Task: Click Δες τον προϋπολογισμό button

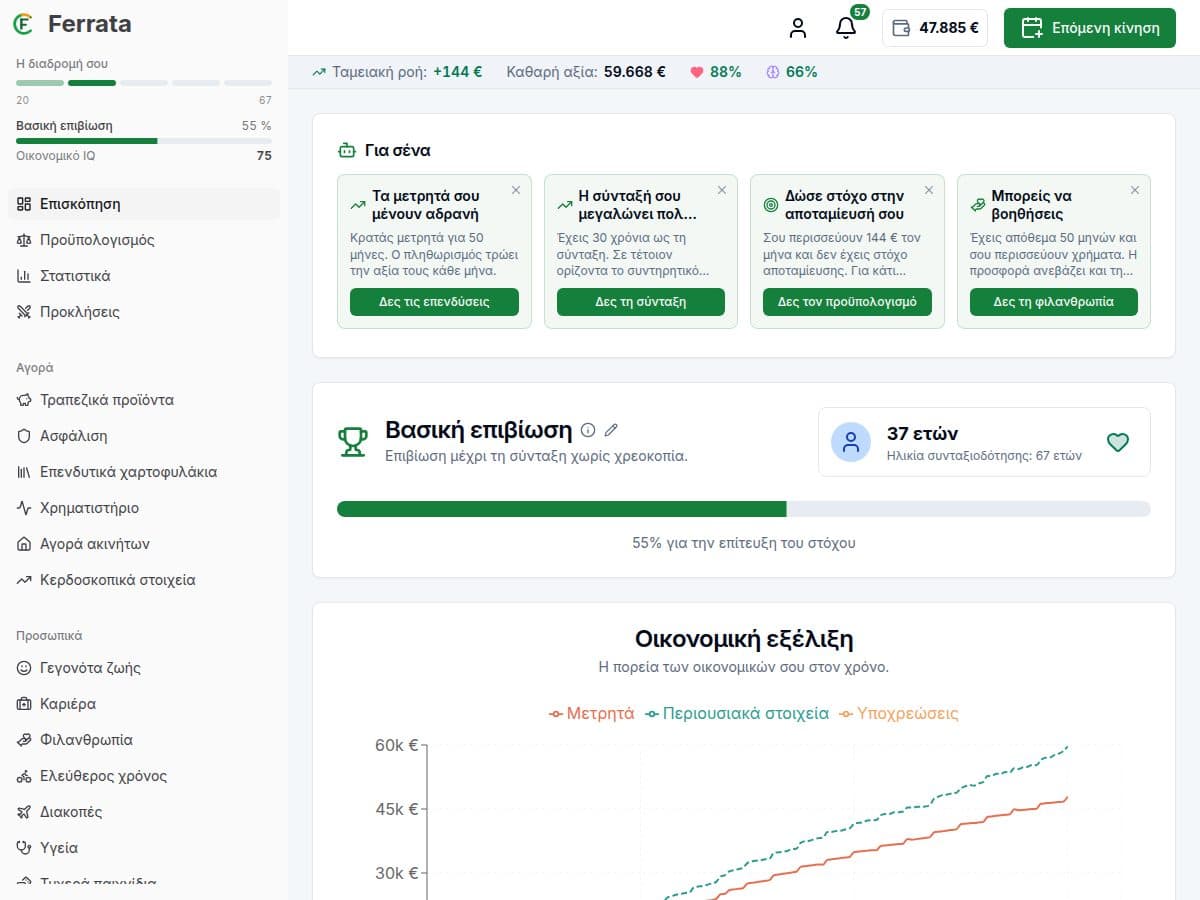Action: click(847, 302)
